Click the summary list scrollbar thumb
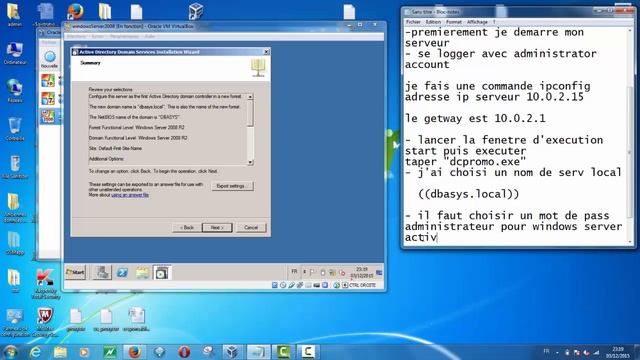 250,113
